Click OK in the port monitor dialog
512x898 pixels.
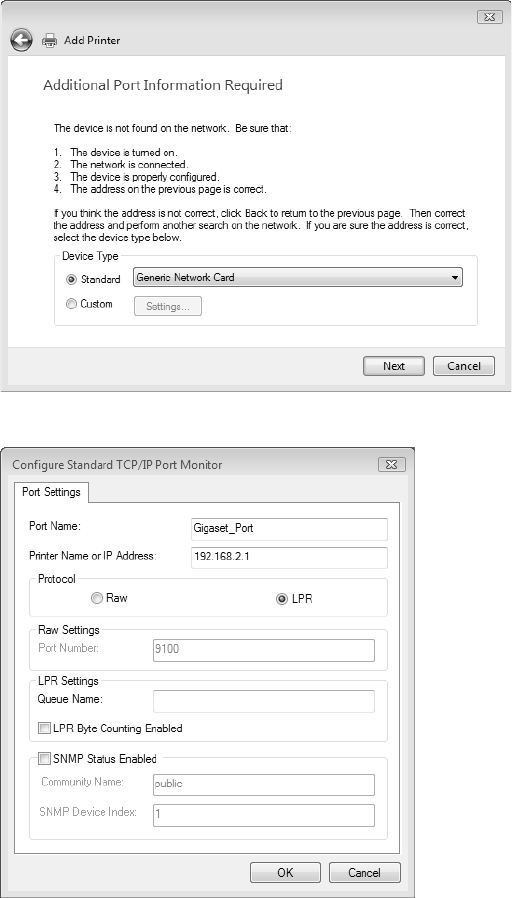coord(285,873)
